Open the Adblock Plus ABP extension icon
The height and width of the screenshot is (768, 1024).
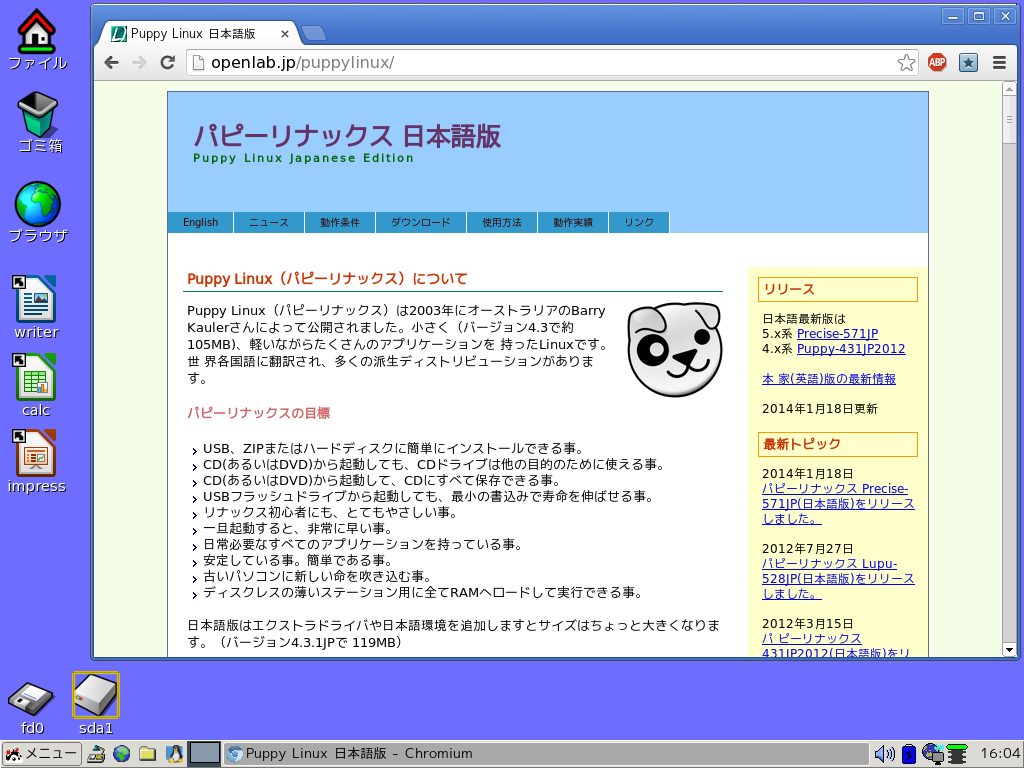click(937, 63)
